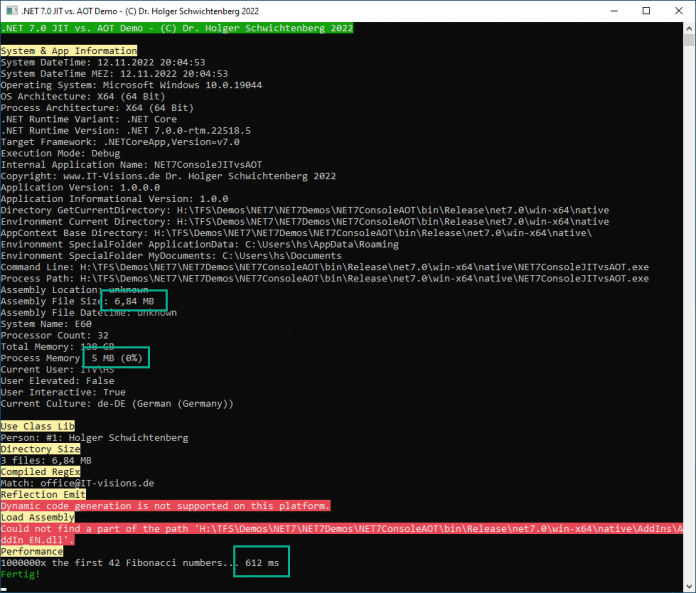Click the 'Use Class Lib' heading
The width and height of the screenshot is (696, 593).
tap(38, 426)
